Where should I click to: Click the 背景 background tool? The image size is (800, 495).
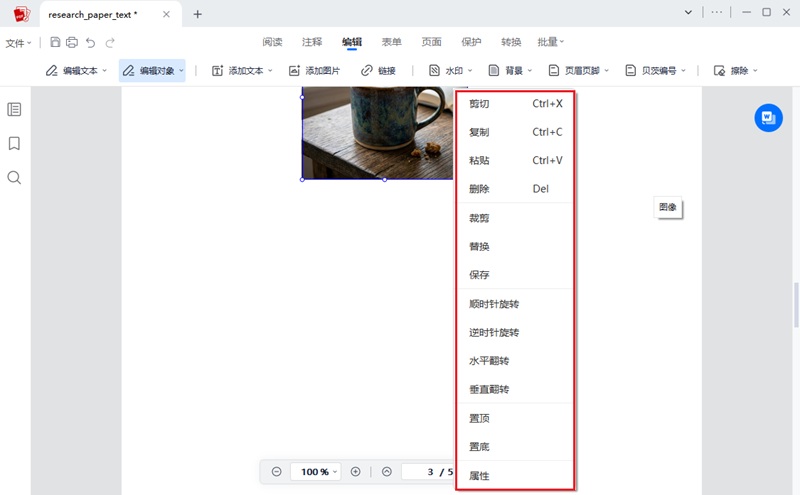(506, 71)
